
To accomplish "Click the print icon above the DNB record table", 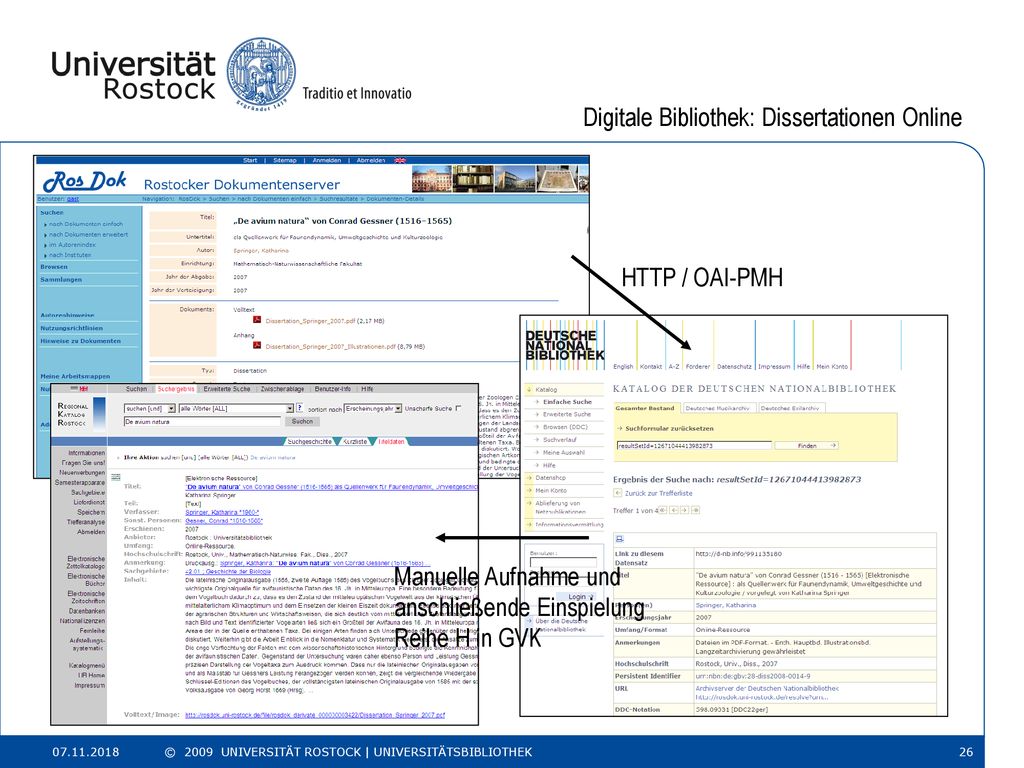I will pyautogui.click(x=619, y=539).
